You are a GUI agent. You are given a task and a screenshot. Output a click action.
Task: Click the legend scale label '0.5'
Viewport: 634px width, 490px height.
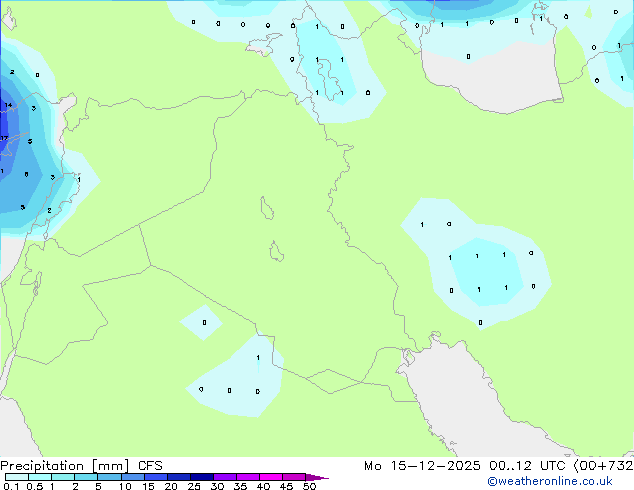[35, 486]
